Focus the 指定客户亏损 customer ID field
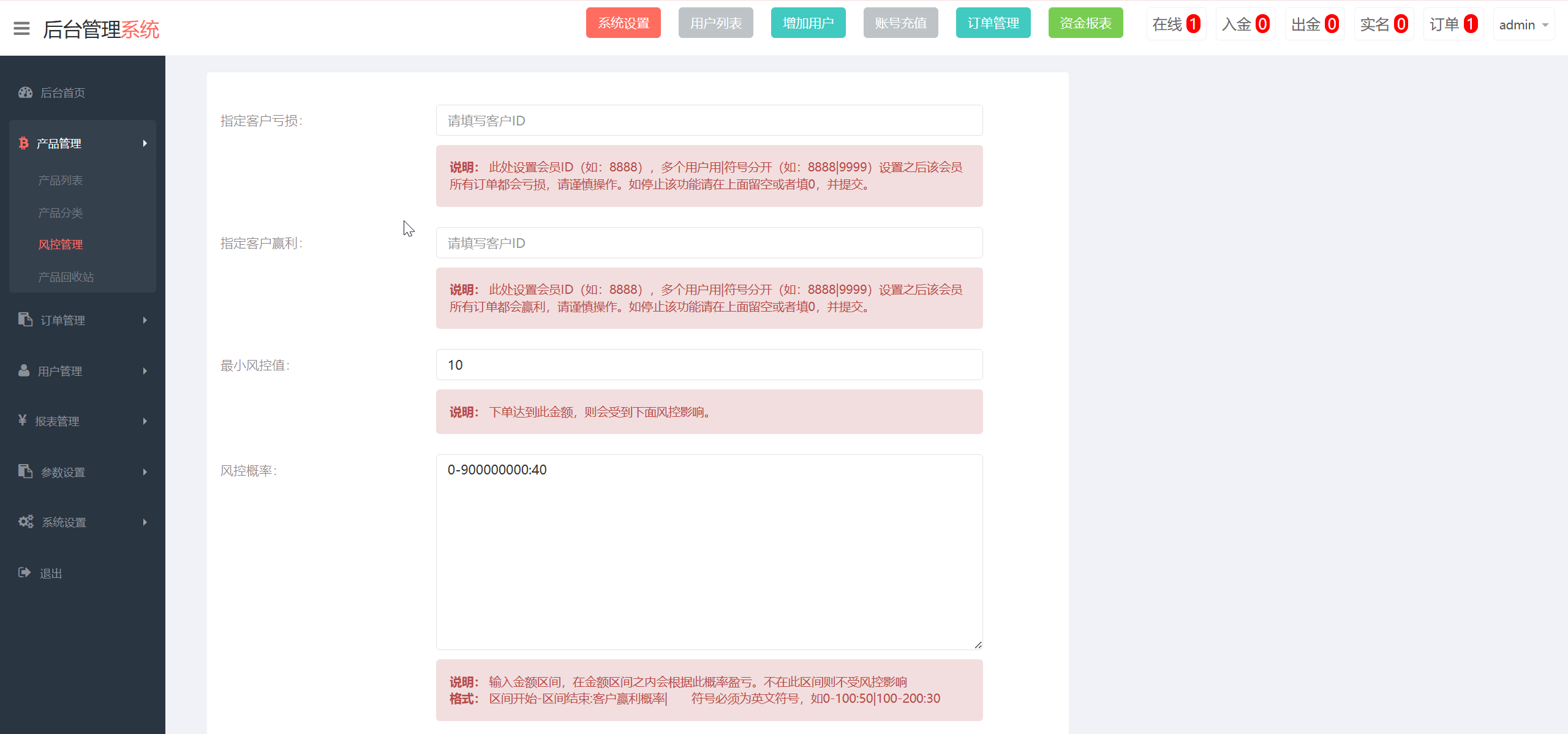 click(709, 121)
